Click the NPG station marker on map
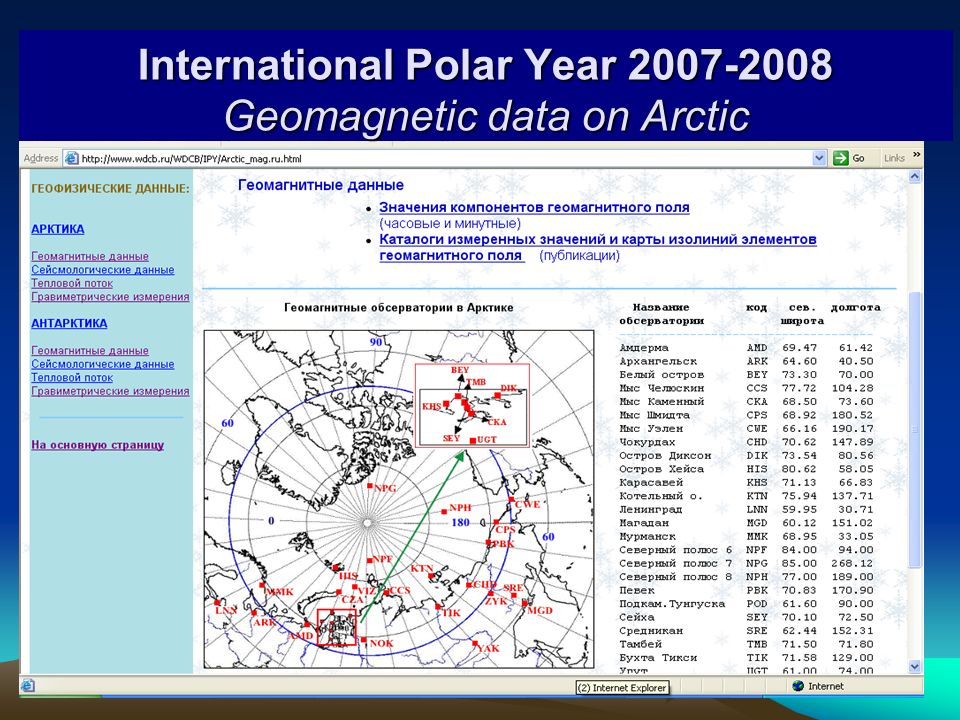 [370, 486]
